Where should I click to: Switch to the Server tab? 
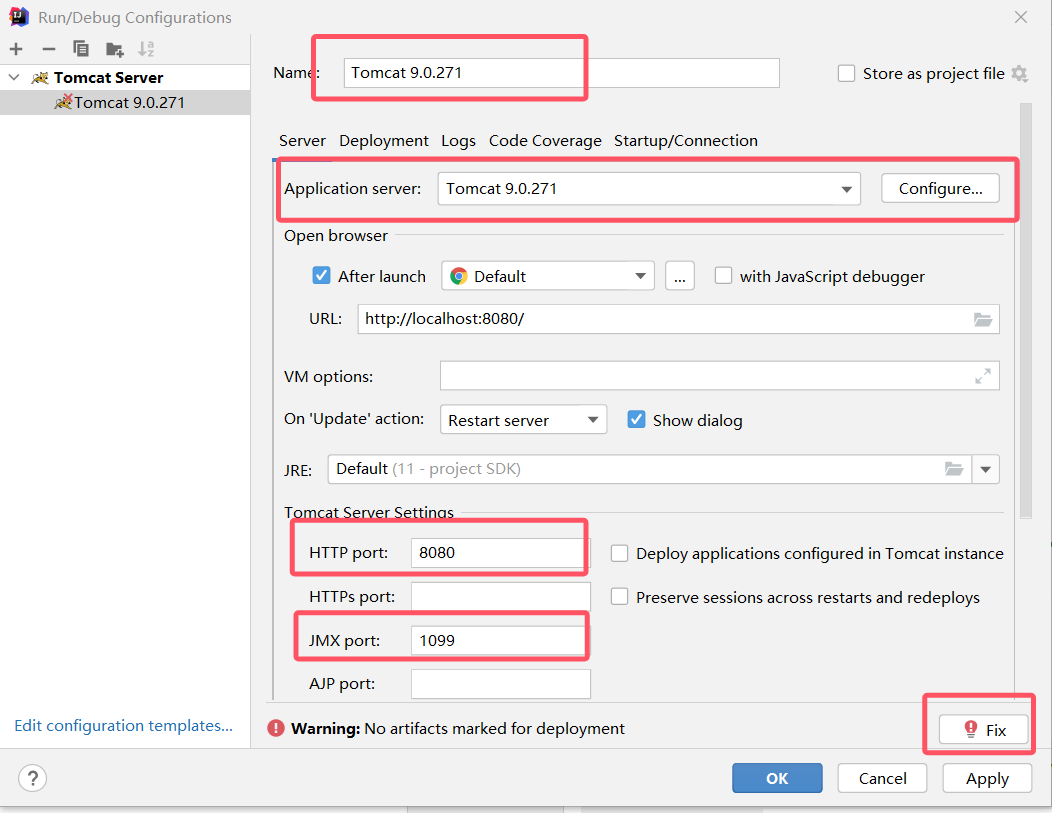302,141
